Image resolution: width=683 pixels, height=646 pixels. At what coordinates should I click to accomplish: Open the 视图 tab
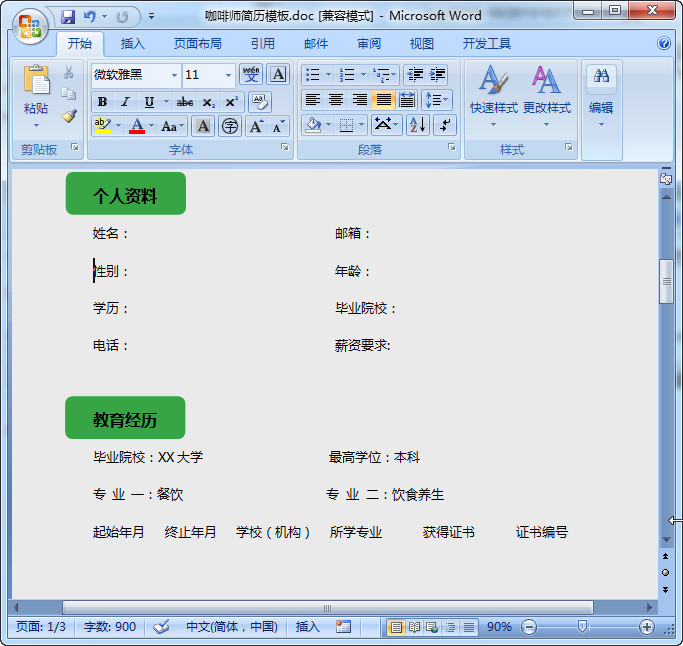click(422, 44)
